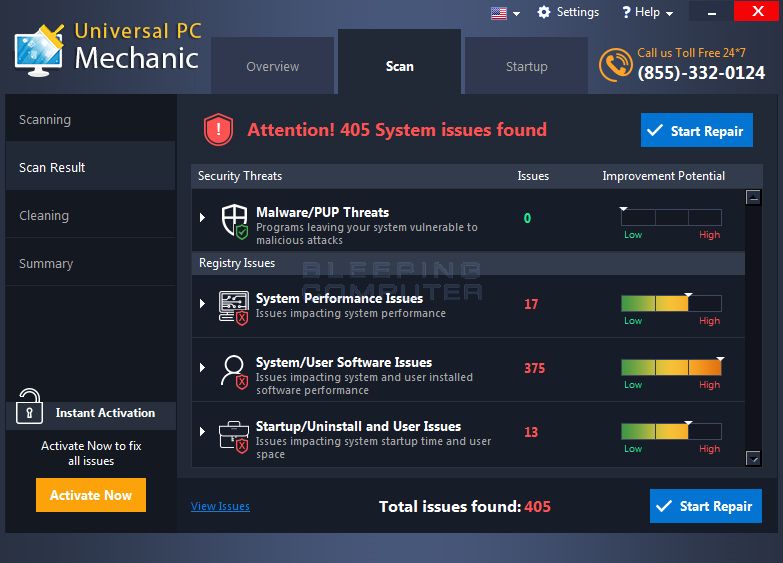The image size is (783, 563).
Task: Open the Startup tab
Action: click(x=526, y=66)
